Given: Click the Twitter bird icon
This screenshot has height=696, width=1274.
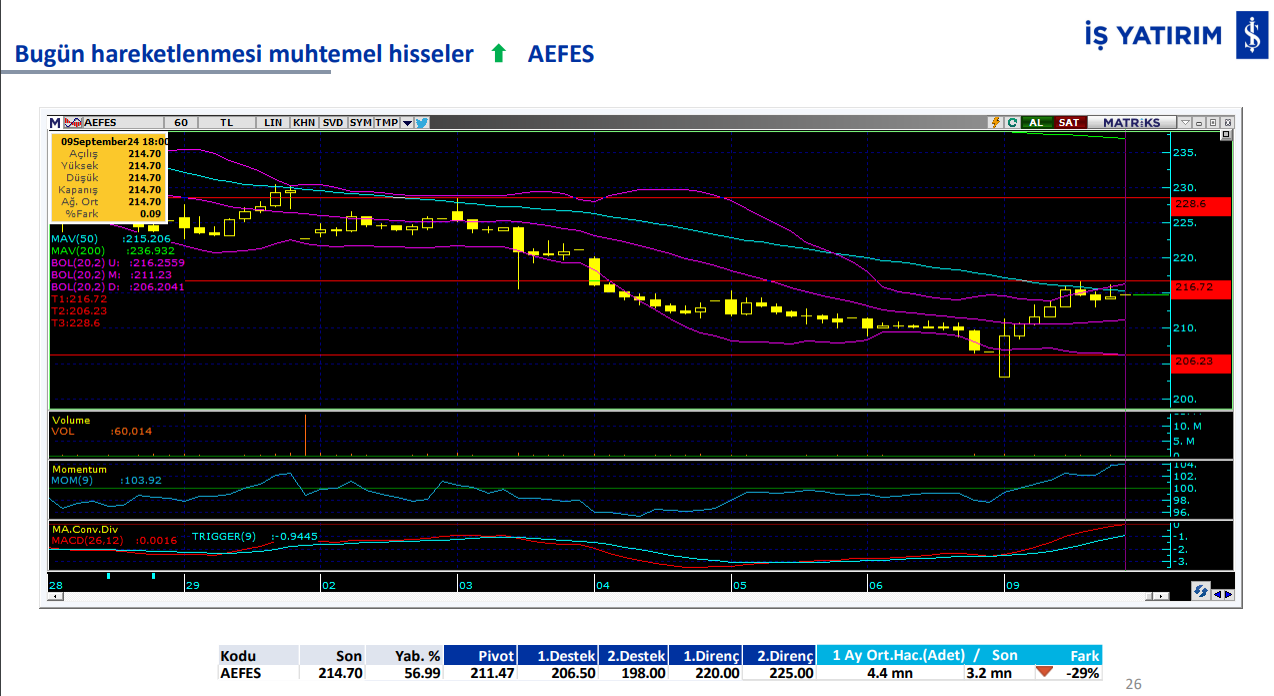Looking at the screenshot, I should tap(421, 123).
